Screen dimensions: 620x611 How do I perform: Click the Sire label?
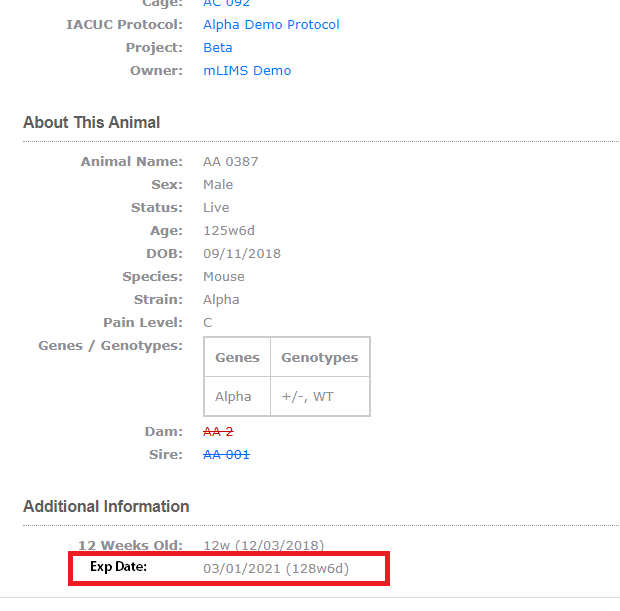click(x=166, y=454)
